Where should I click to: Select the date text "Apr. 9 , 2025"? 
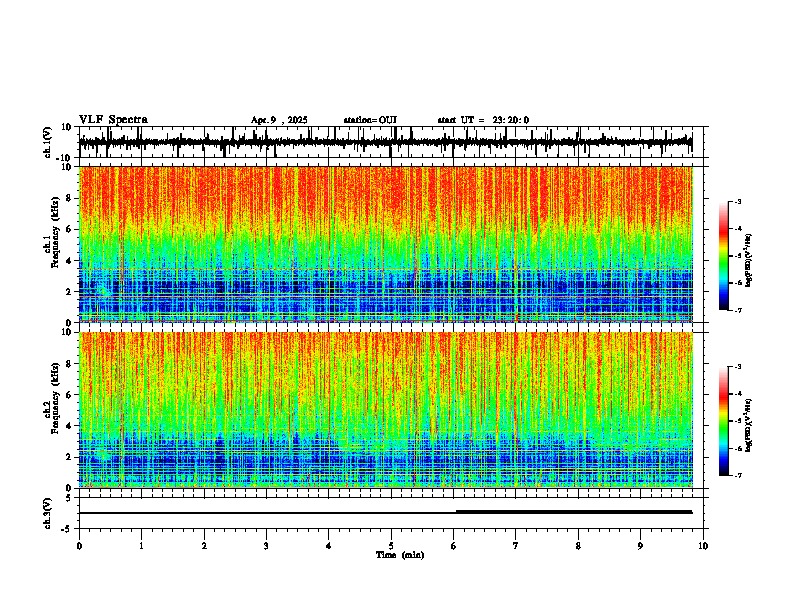pos(279,120)
